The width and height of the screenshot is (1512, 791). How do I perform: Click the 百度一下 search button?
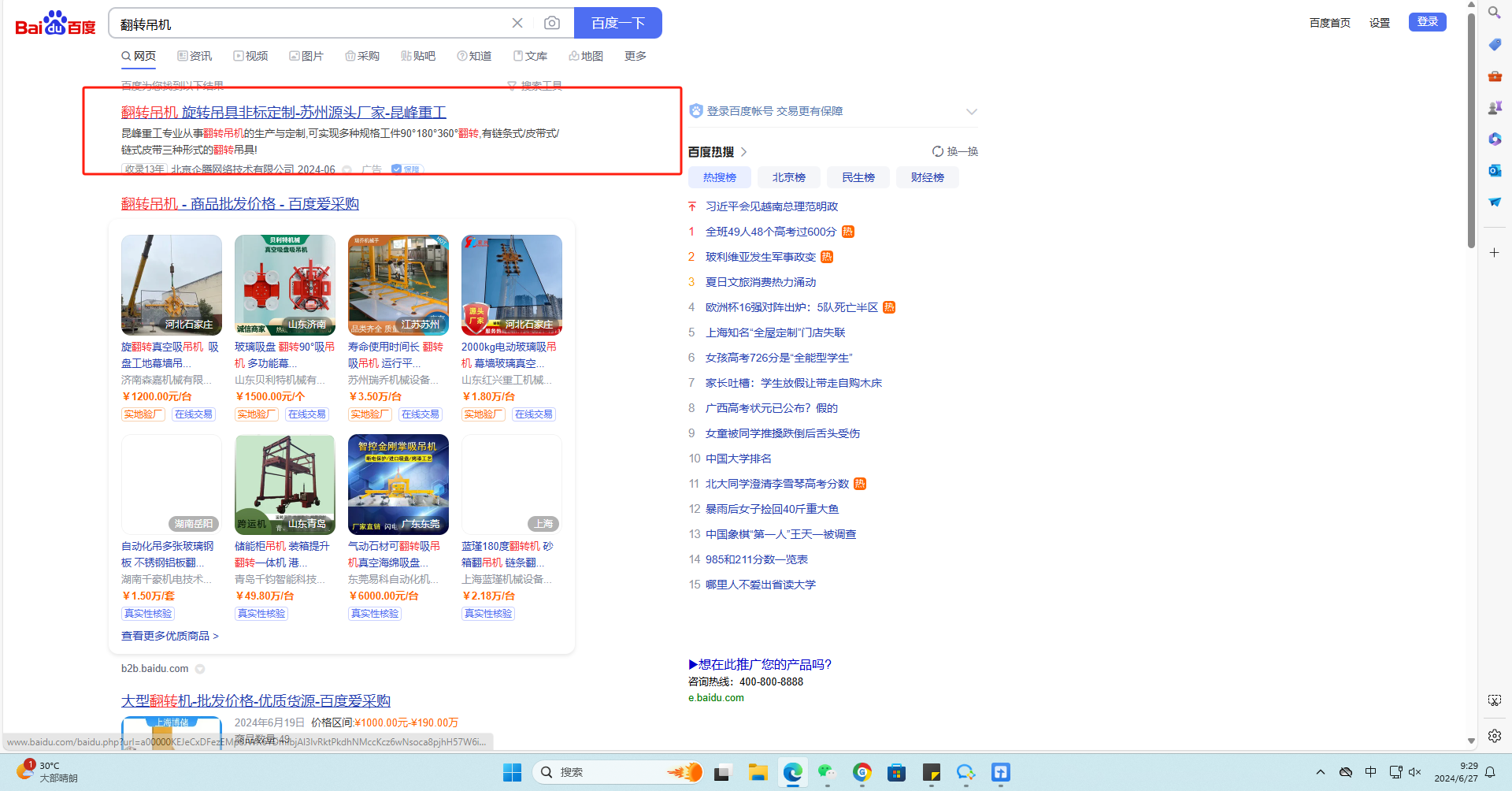(x=617, y=24)
